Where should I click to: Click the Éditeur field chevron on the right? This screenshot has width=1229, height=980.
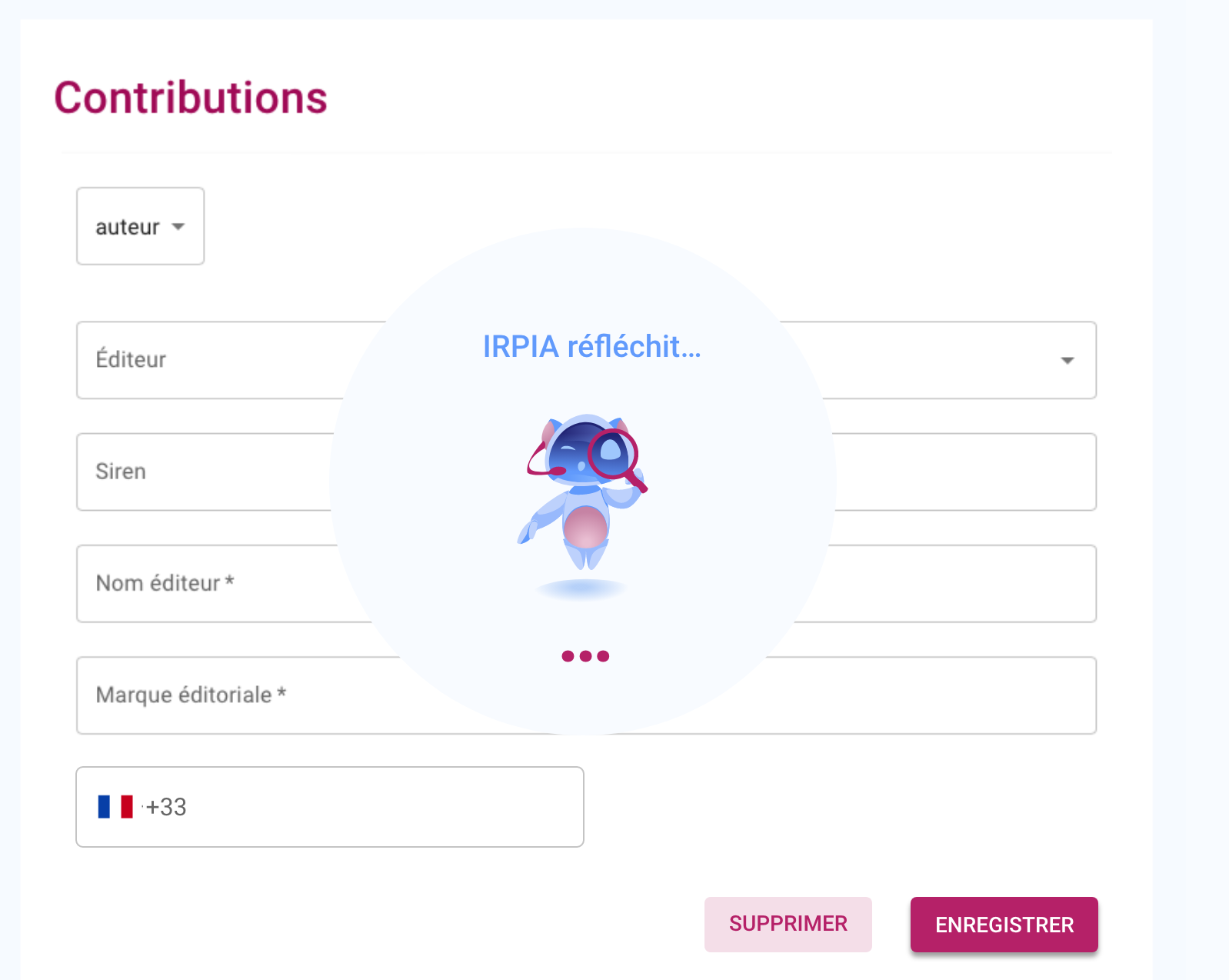(1069, 360)
